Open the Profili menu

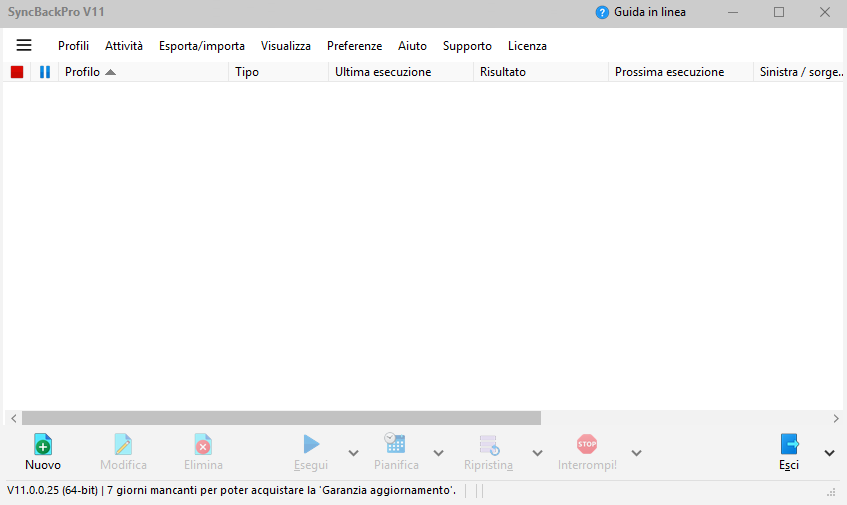coord(73,46)
